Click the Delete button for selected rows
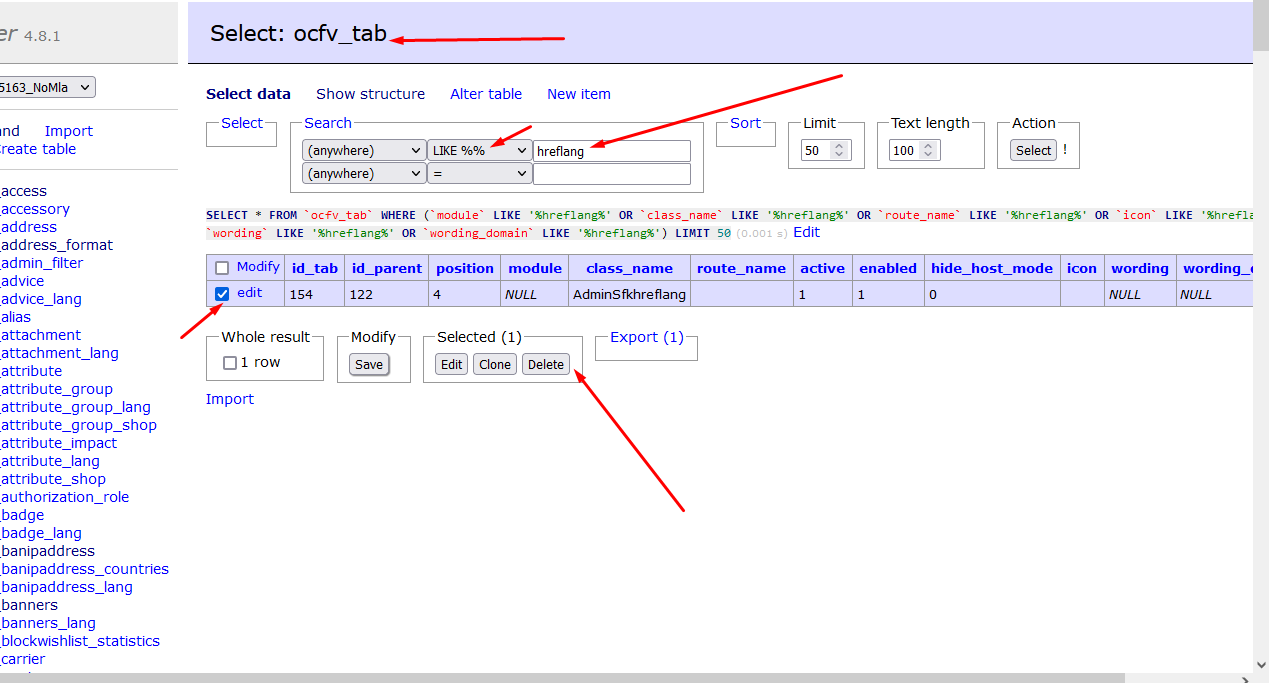The image size is (1269, 683). point(546,364)
